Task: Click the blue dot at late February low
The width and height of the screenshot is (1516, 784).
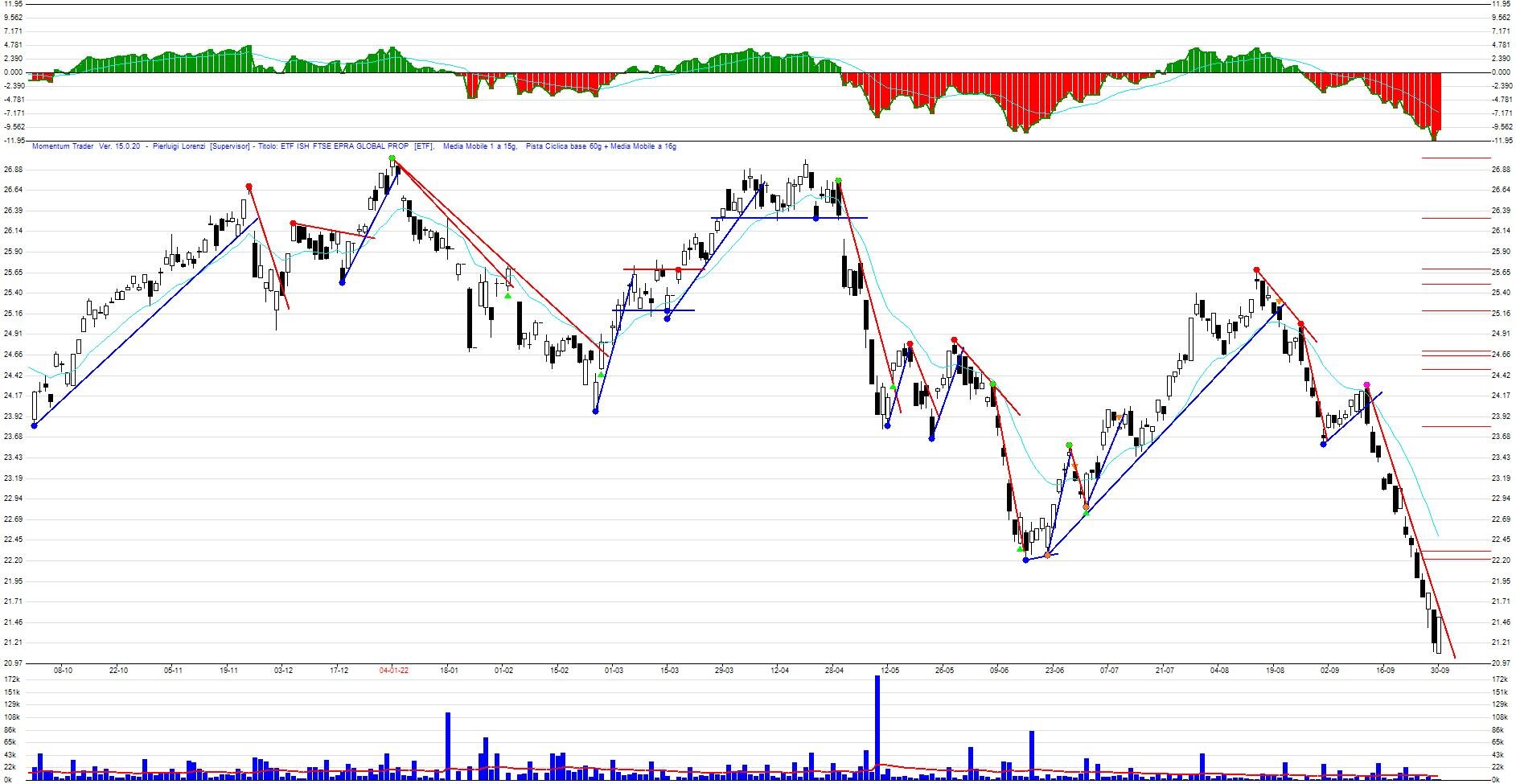Action: (595, 411)
